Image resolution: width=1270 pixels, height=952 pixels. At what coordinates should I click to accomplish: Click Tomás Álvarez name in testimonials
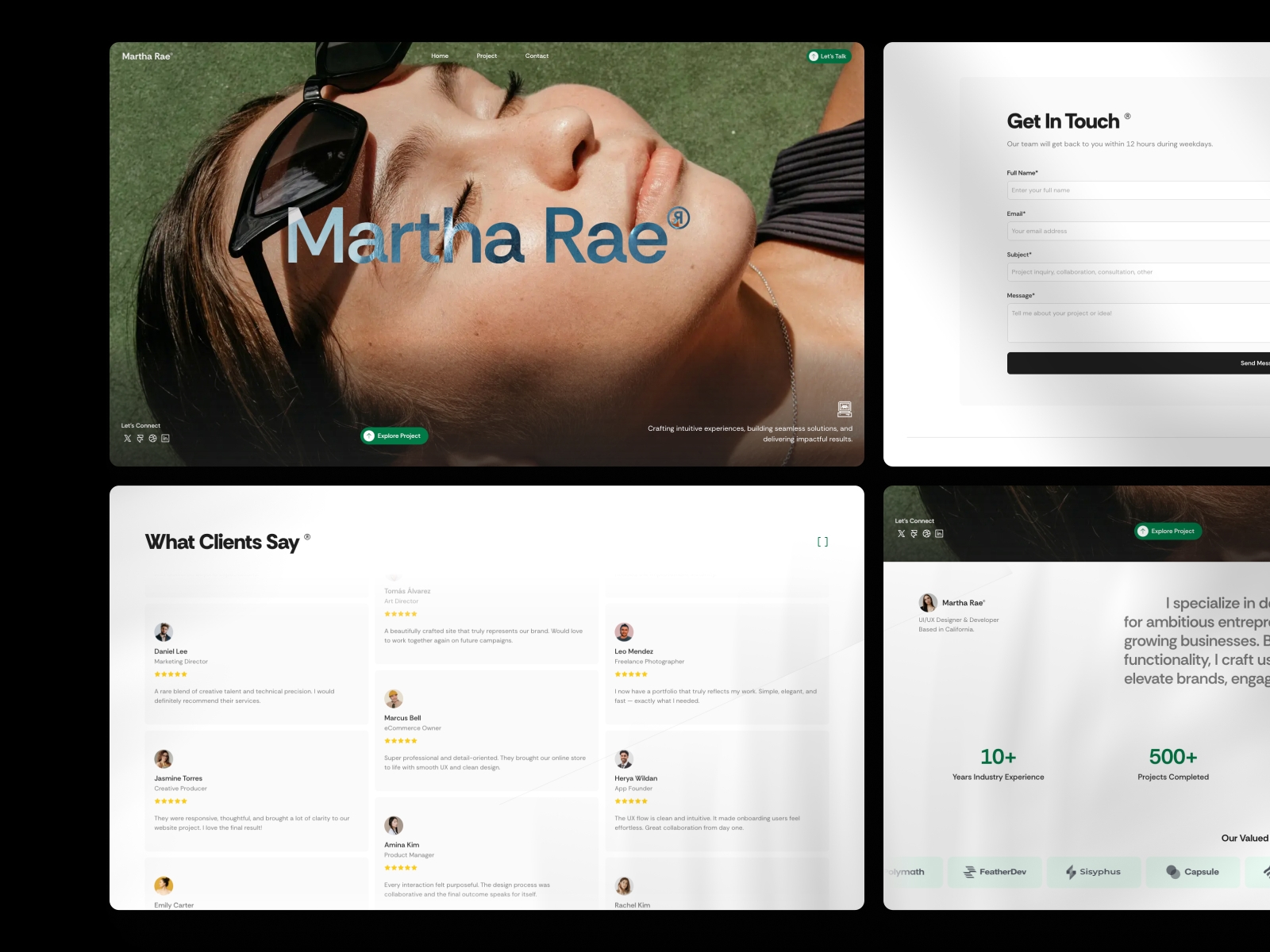click(x=407, y=591)
